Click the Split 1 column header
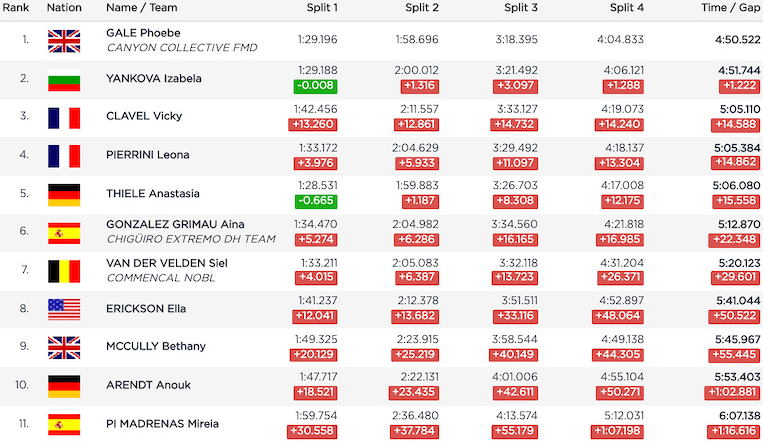The height and width of the screenshot is (442, 763). tap(321, 8)
